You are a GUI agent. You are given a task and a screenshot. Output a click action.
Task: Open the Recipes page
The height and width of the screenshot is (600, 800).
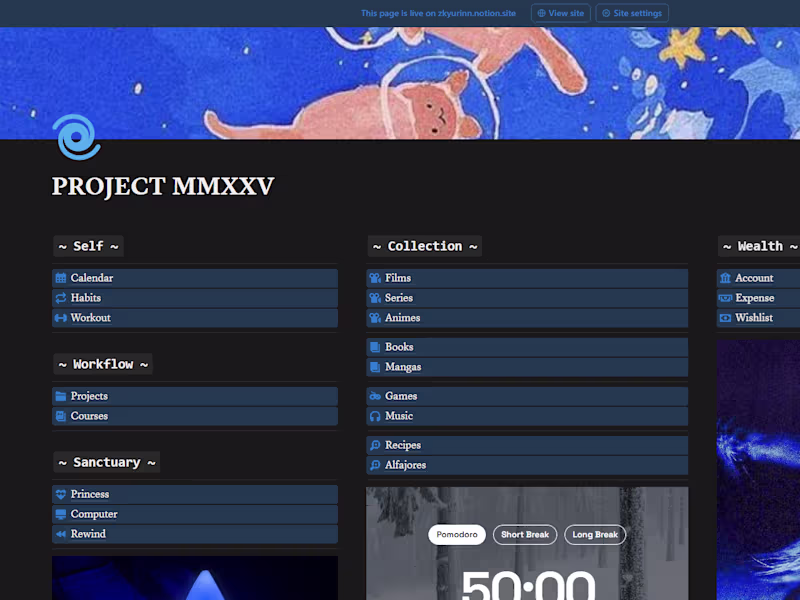pos(527,445)
